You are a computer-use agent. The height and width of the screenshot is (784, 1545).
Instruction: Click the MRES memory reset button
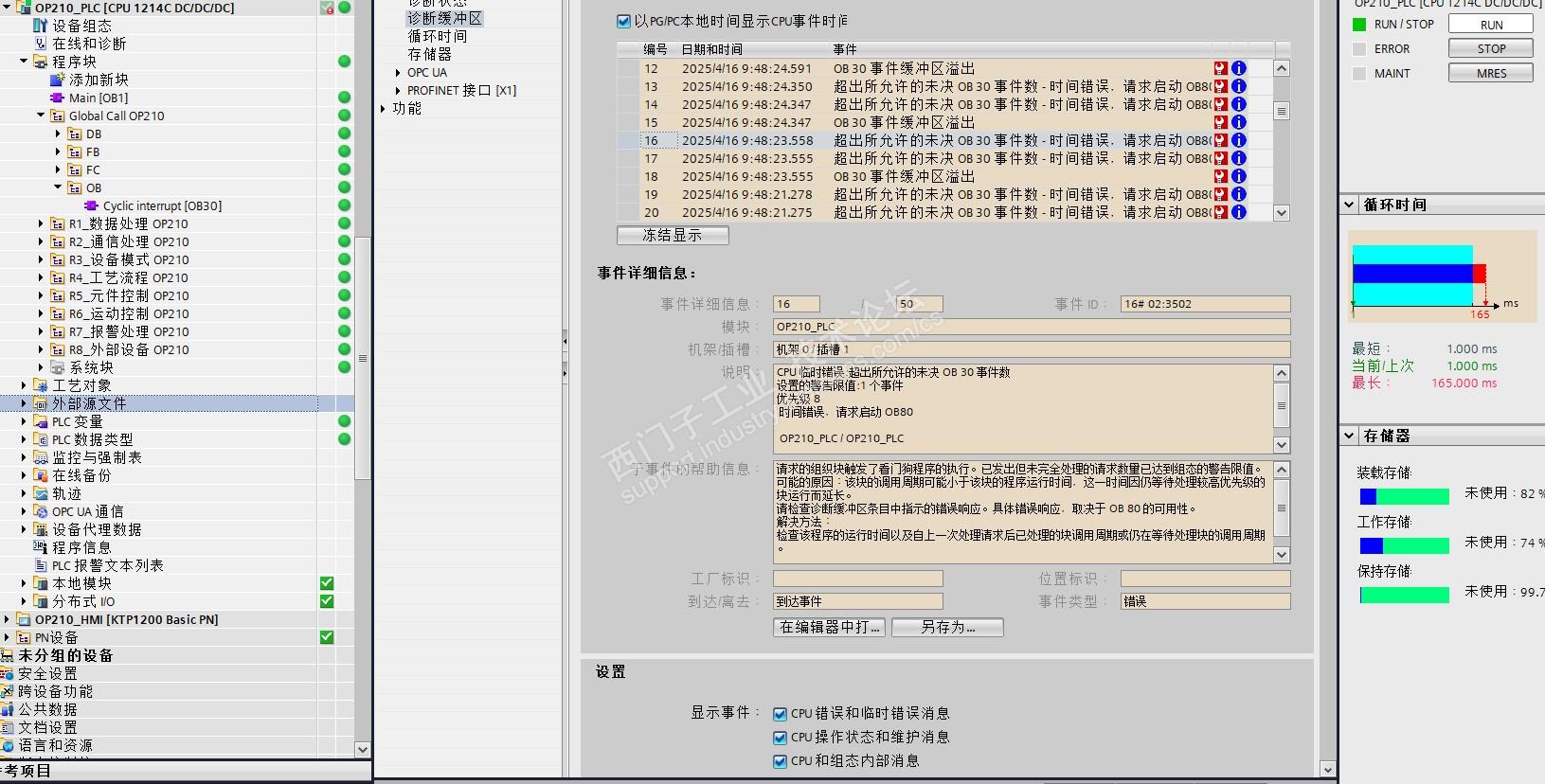[1491, 74]
